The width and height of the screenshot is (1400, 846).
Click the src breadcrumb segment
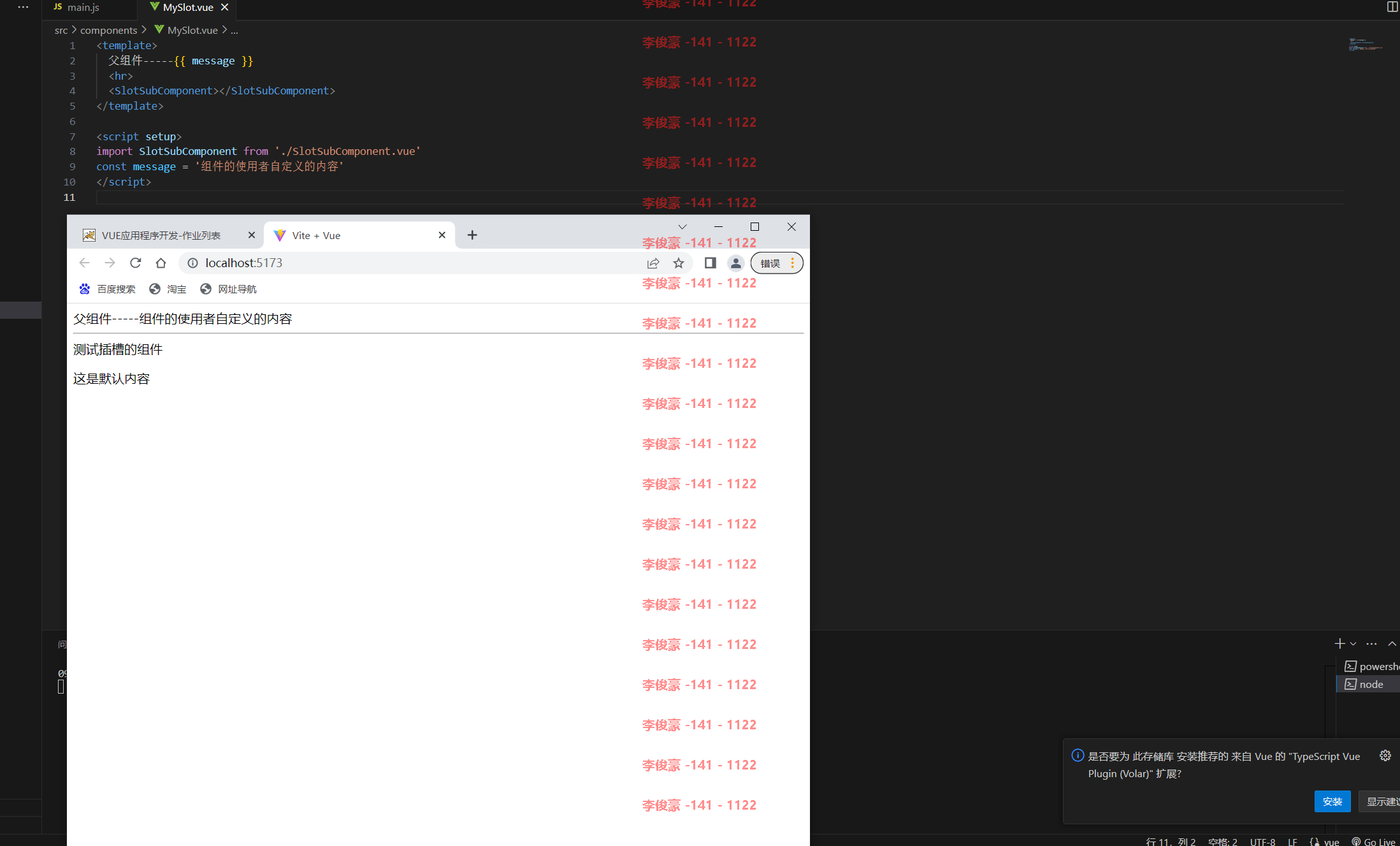pyautogui.click(x=61, y=30)
